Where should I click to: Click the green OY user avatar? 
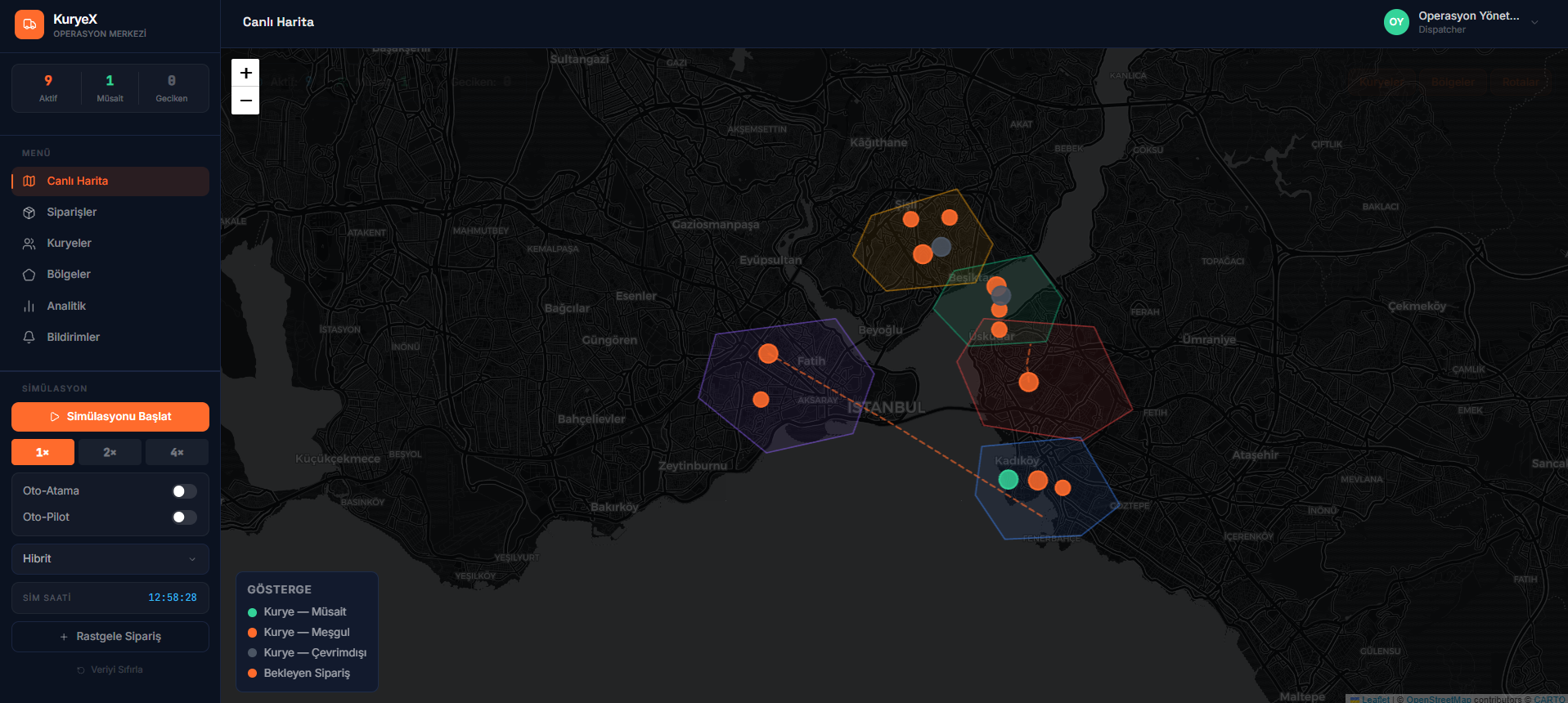1396,22
